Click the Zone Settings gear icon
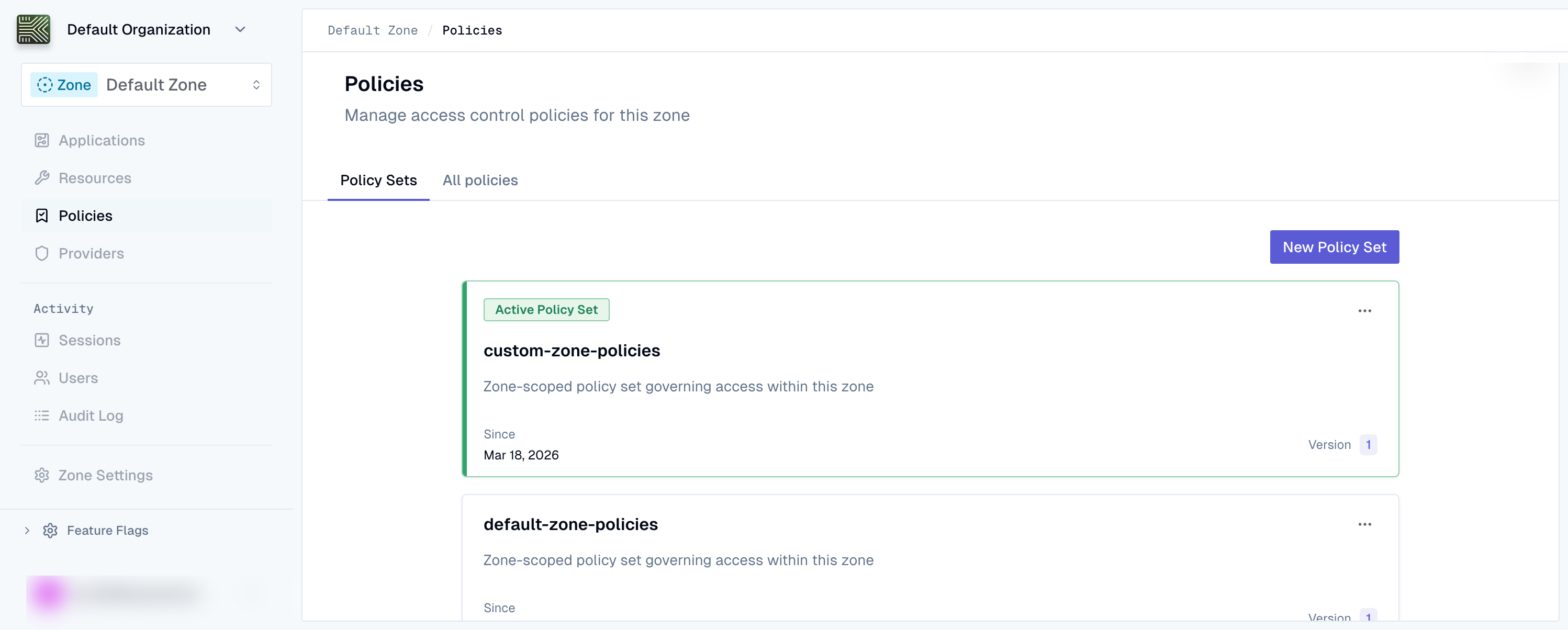The image size is (1568, 630). 41,475
